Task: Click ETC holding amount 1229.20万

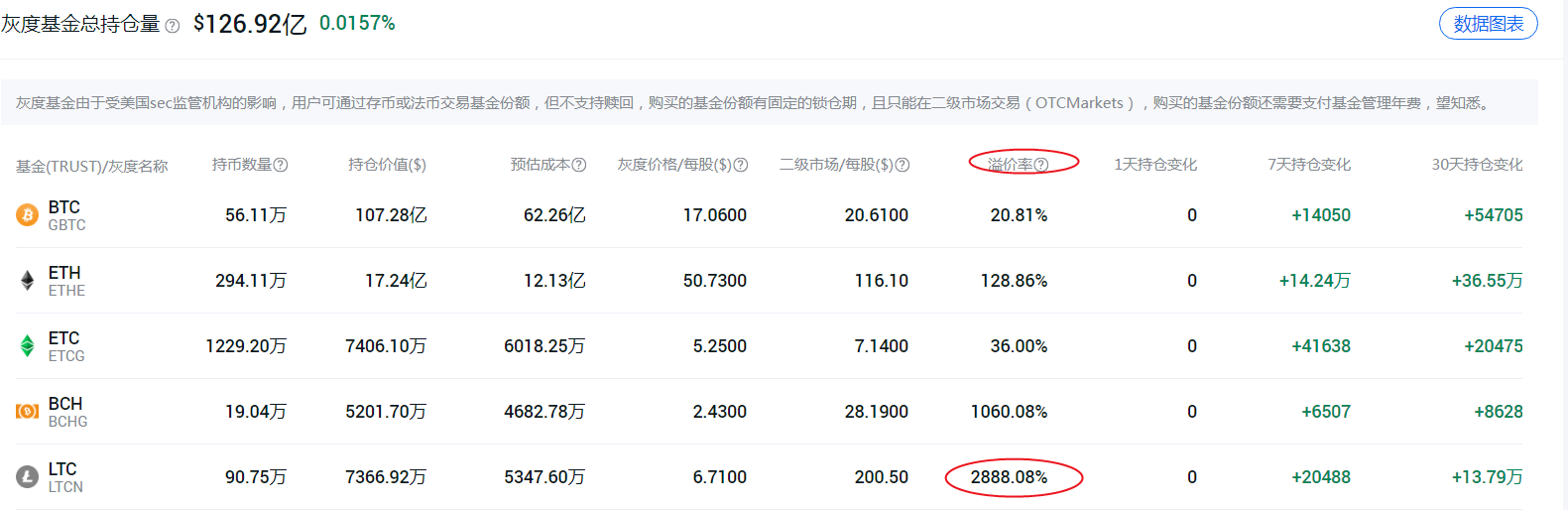Action: [x=246, y=346]
